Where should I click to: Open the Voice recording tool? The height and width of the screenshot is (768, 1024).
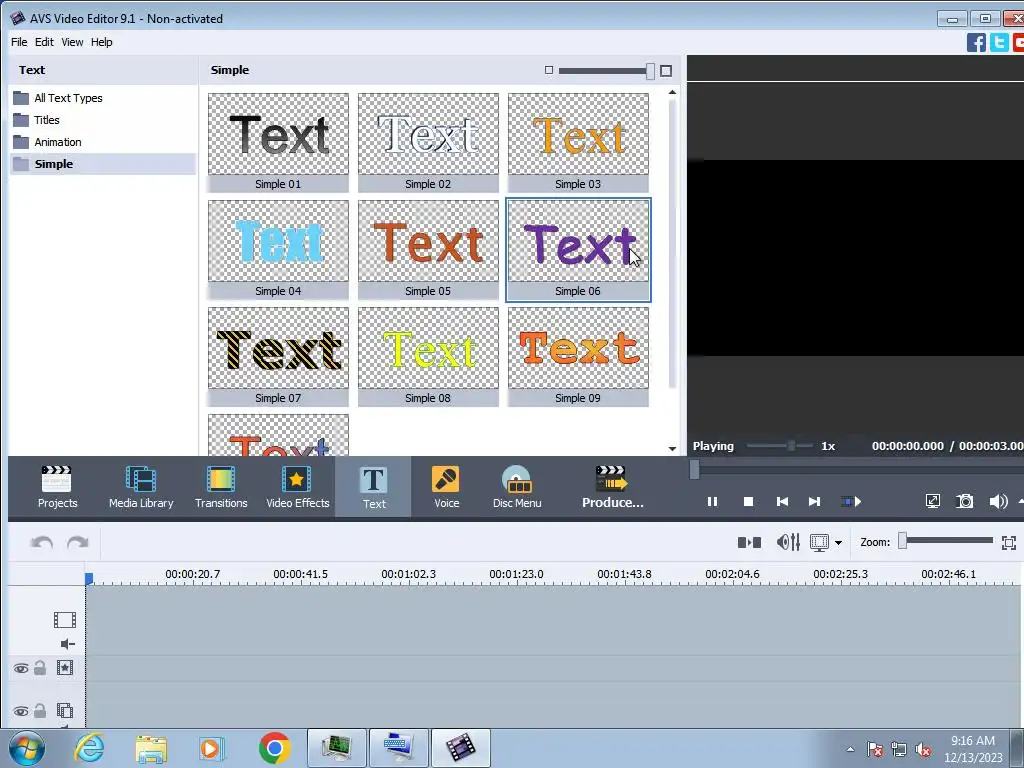pos(446,487)
